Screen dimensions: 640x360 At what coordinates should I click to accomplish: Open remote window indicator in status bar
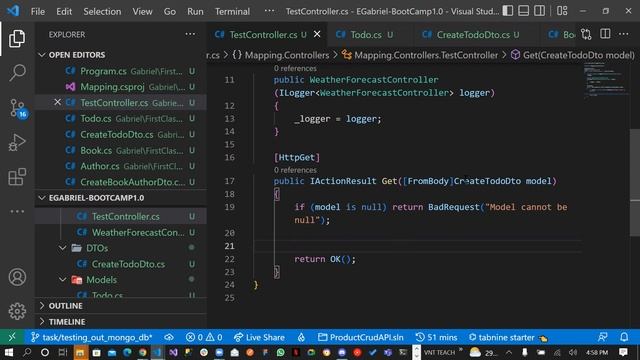12,337
